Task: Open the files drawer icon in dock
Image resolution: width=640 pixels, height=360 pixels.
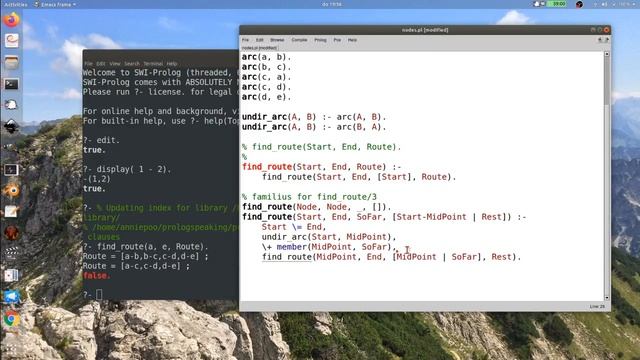Action: [x=11, y=63]
